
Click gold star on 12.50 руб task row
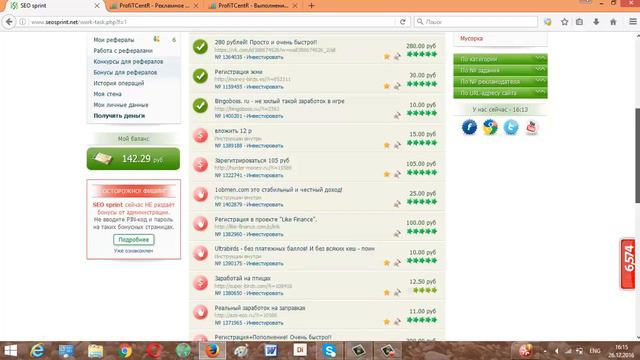point(387,292)
